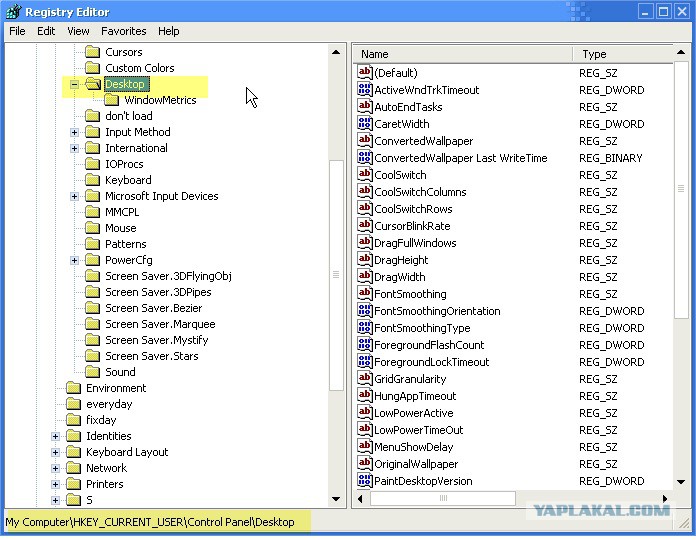
Task: Select the Screen Saver.Marquee key
Action: click(160, 324)
